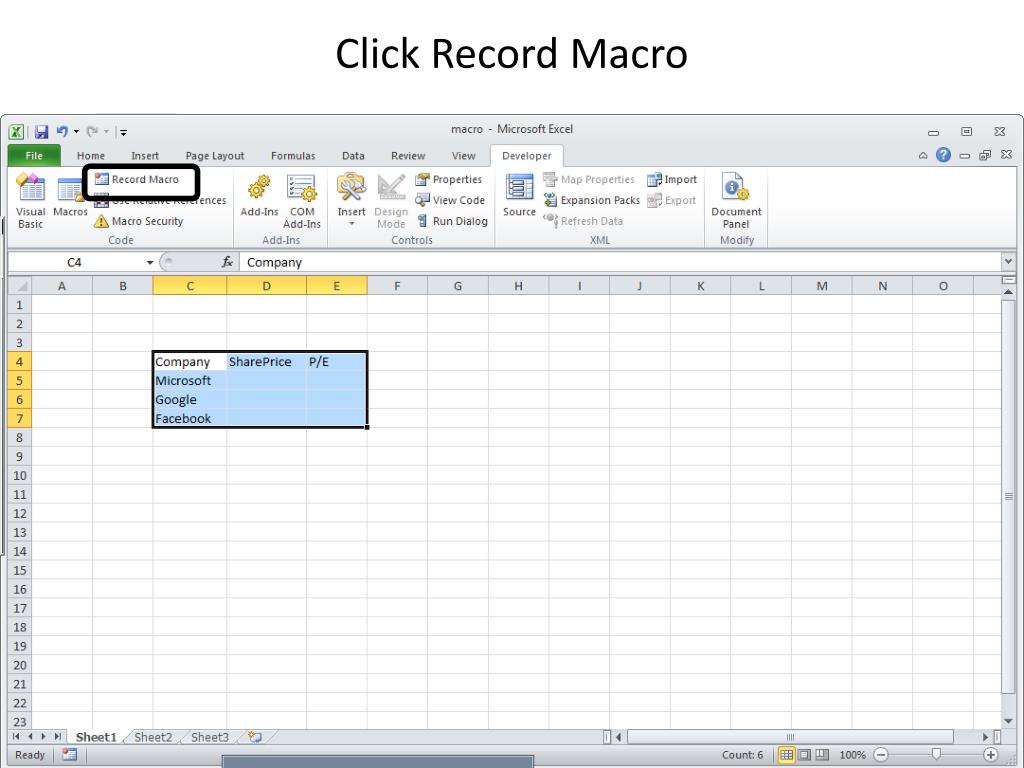Screen dimensions: 1024x768
Task: Select the cell containing Microsoft
Action: (x=189, y=381)
